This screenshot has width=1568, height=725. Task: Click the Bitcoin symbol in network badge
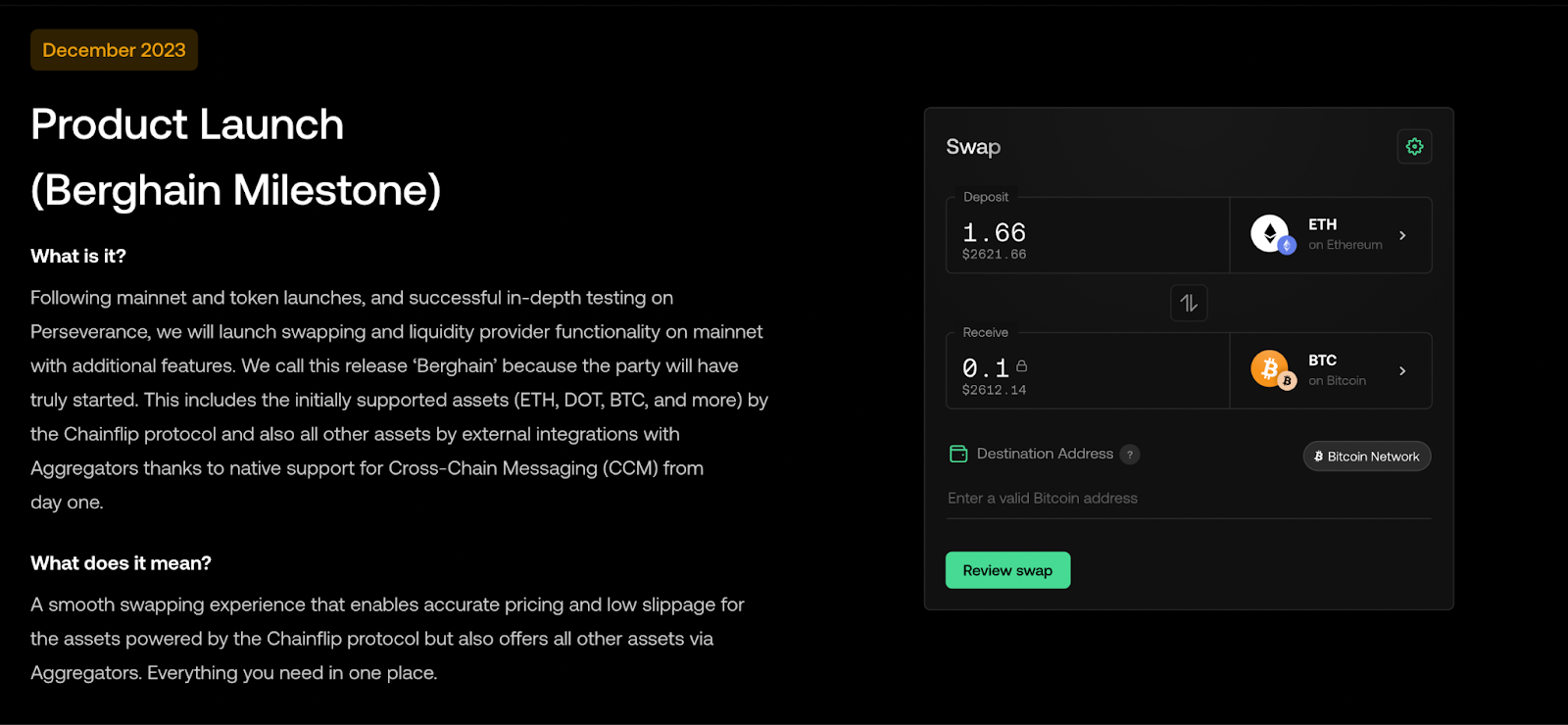1318,457
